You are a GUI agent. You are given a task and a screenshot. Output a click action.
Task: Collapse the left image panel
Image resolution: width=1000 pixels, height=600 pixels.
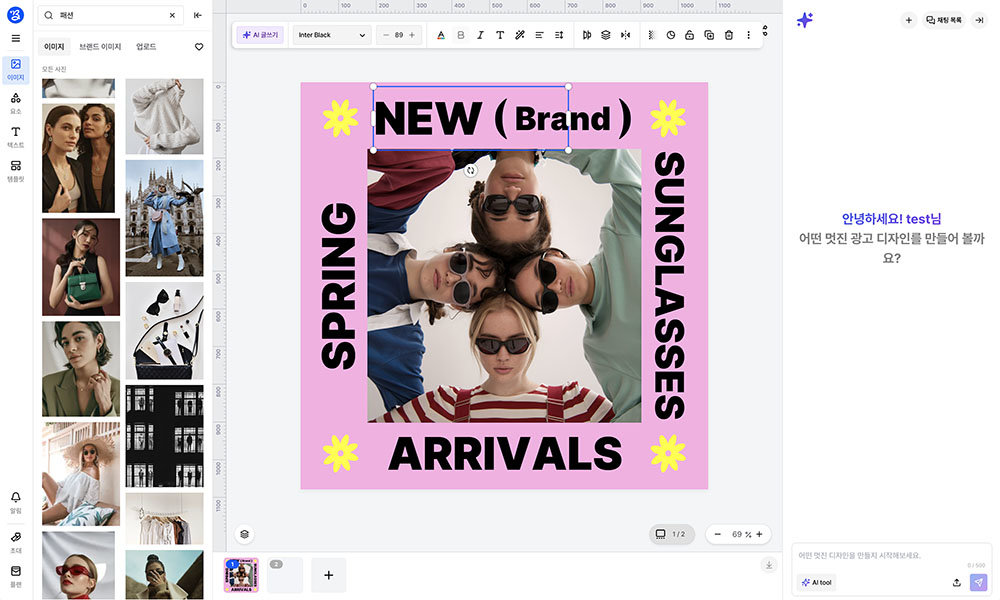198,16
